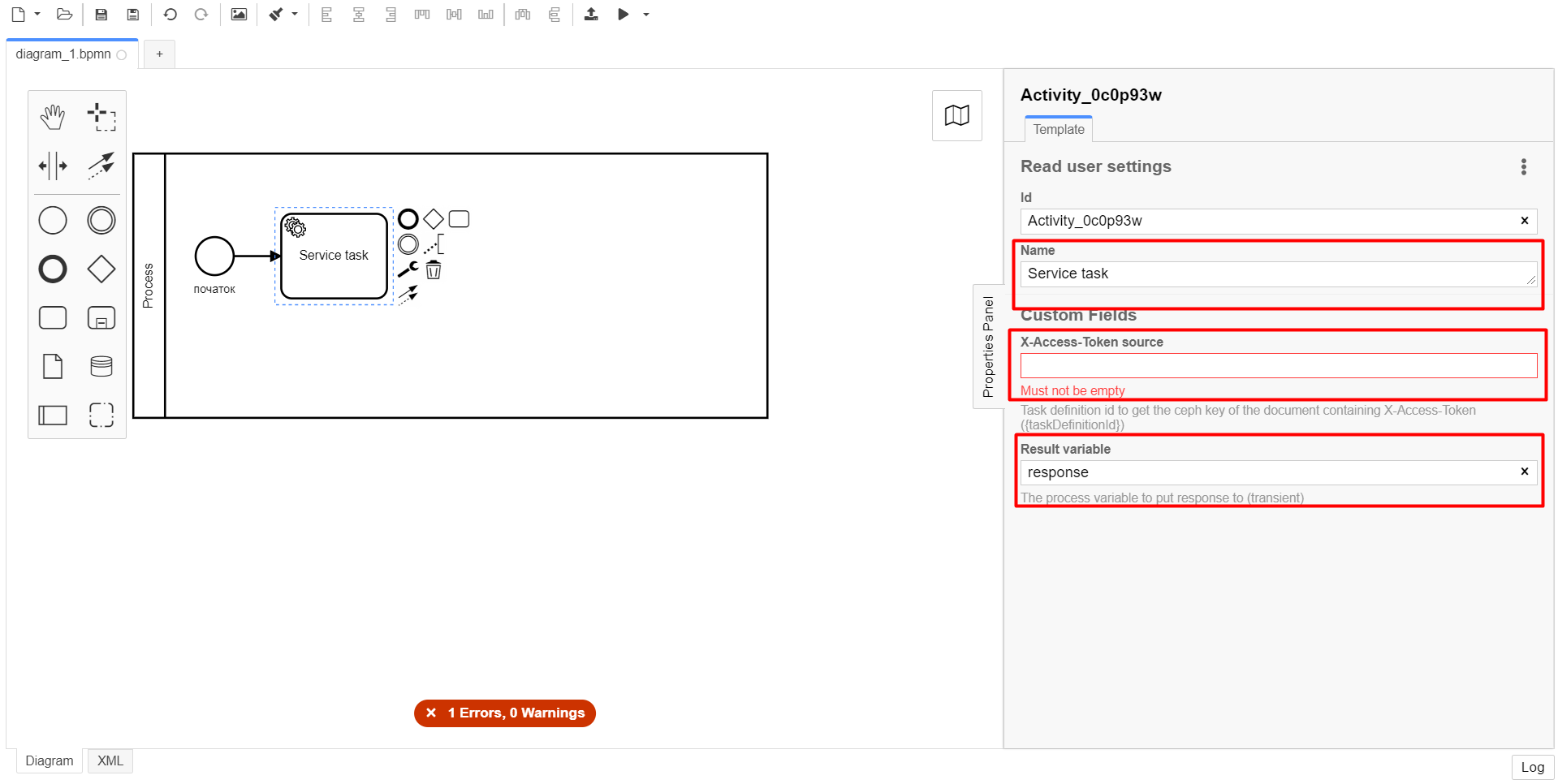Create an end event from the palette
This screenshot has width=1558, height=784.
(x=53, y=269)
